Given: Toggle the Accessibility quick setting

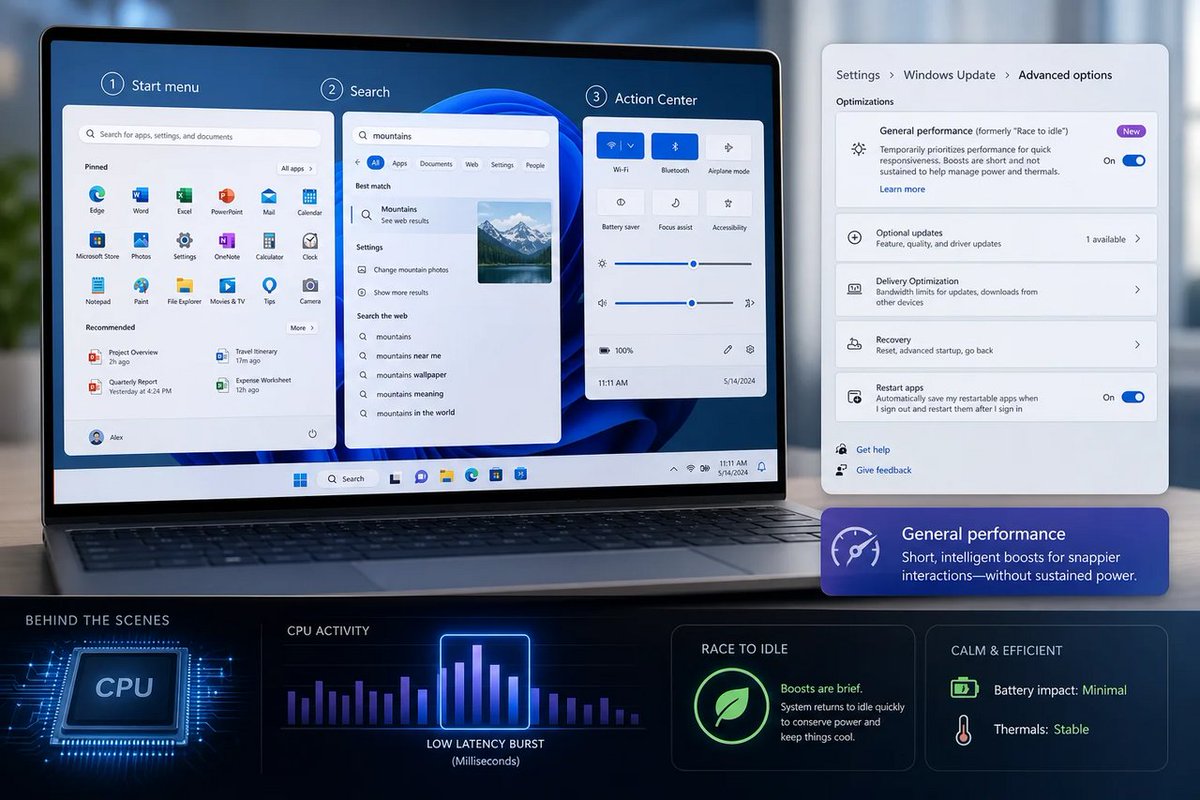Looking at the screenshot, I should pos(728,202).
